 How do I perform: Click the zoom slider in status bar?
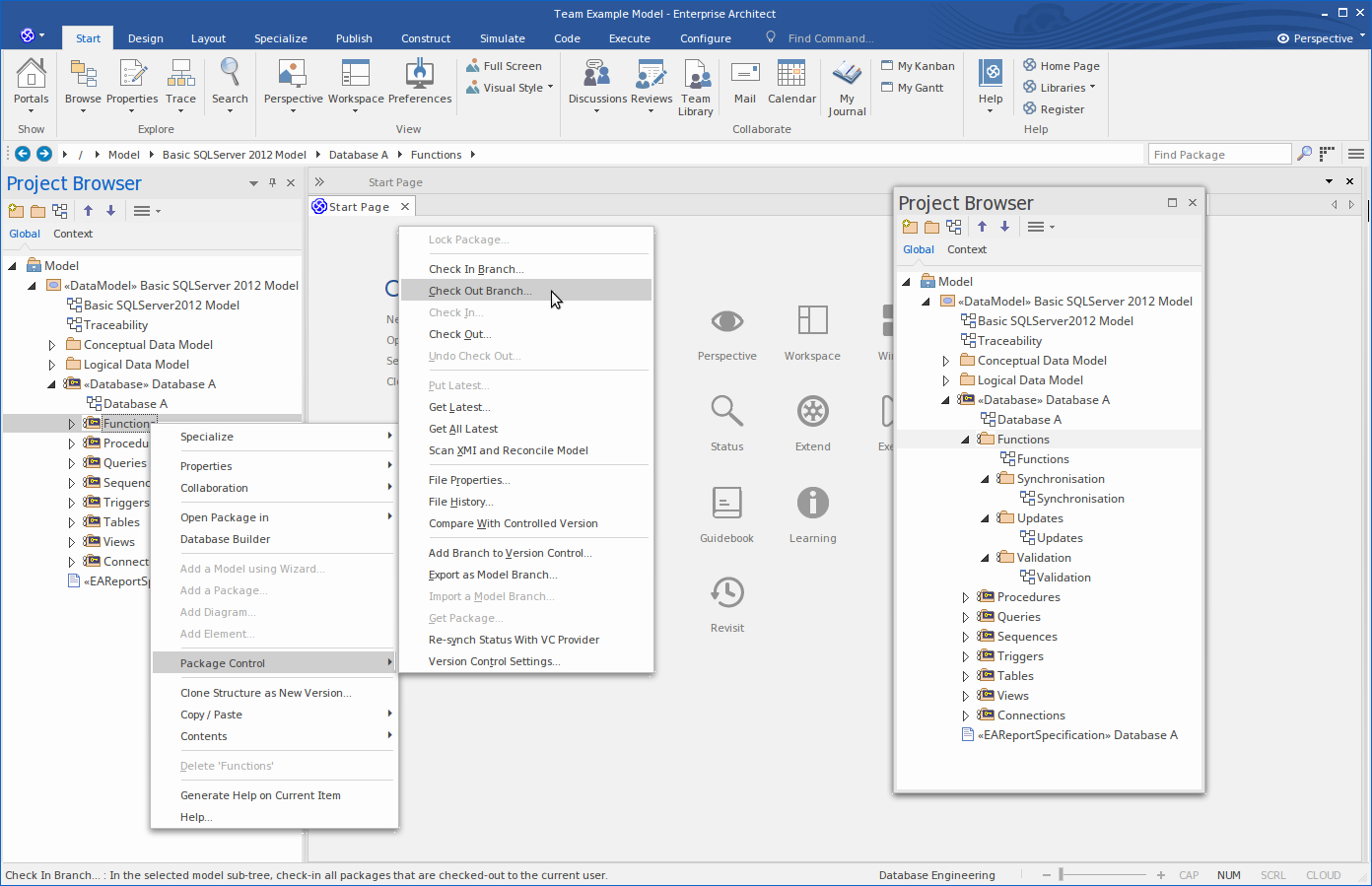[x=1061, y=874]
